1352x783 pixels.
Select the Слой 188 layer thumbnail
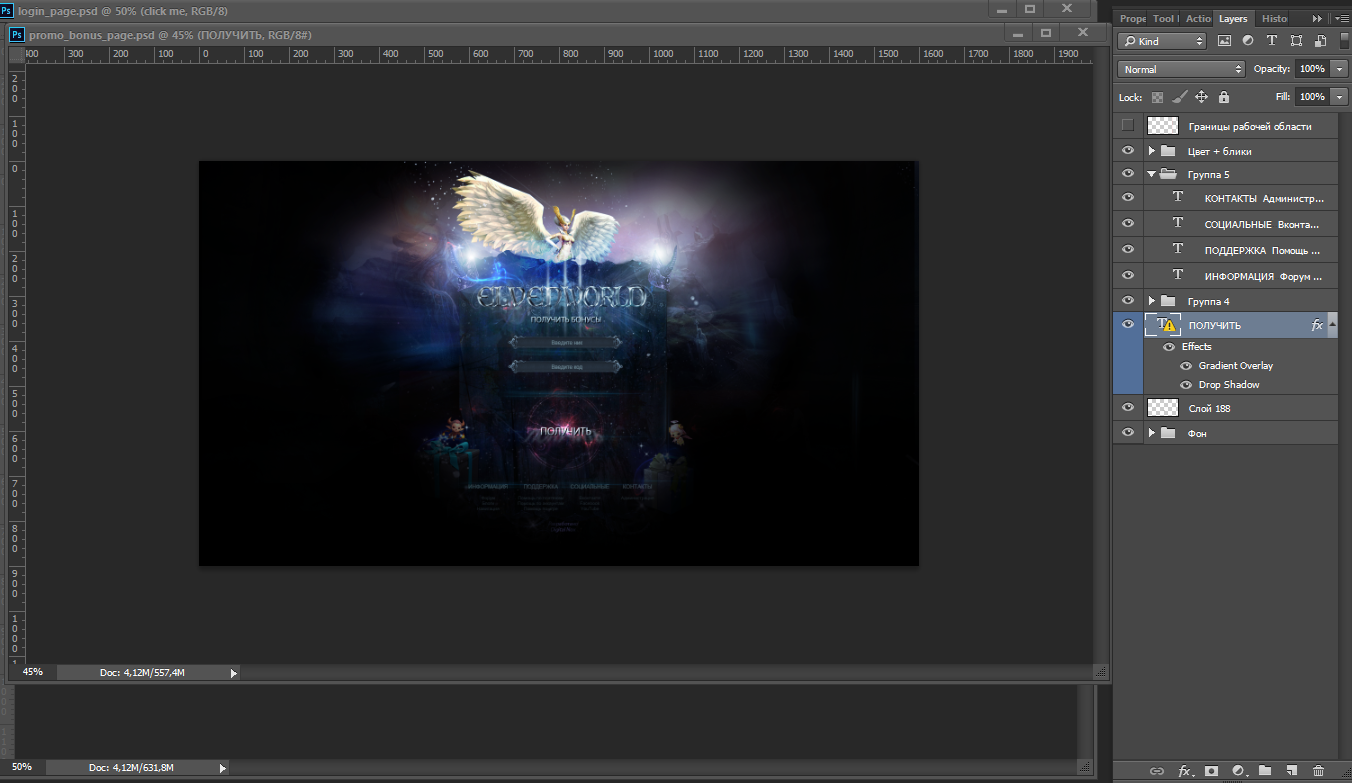[x=1163, y=408]
